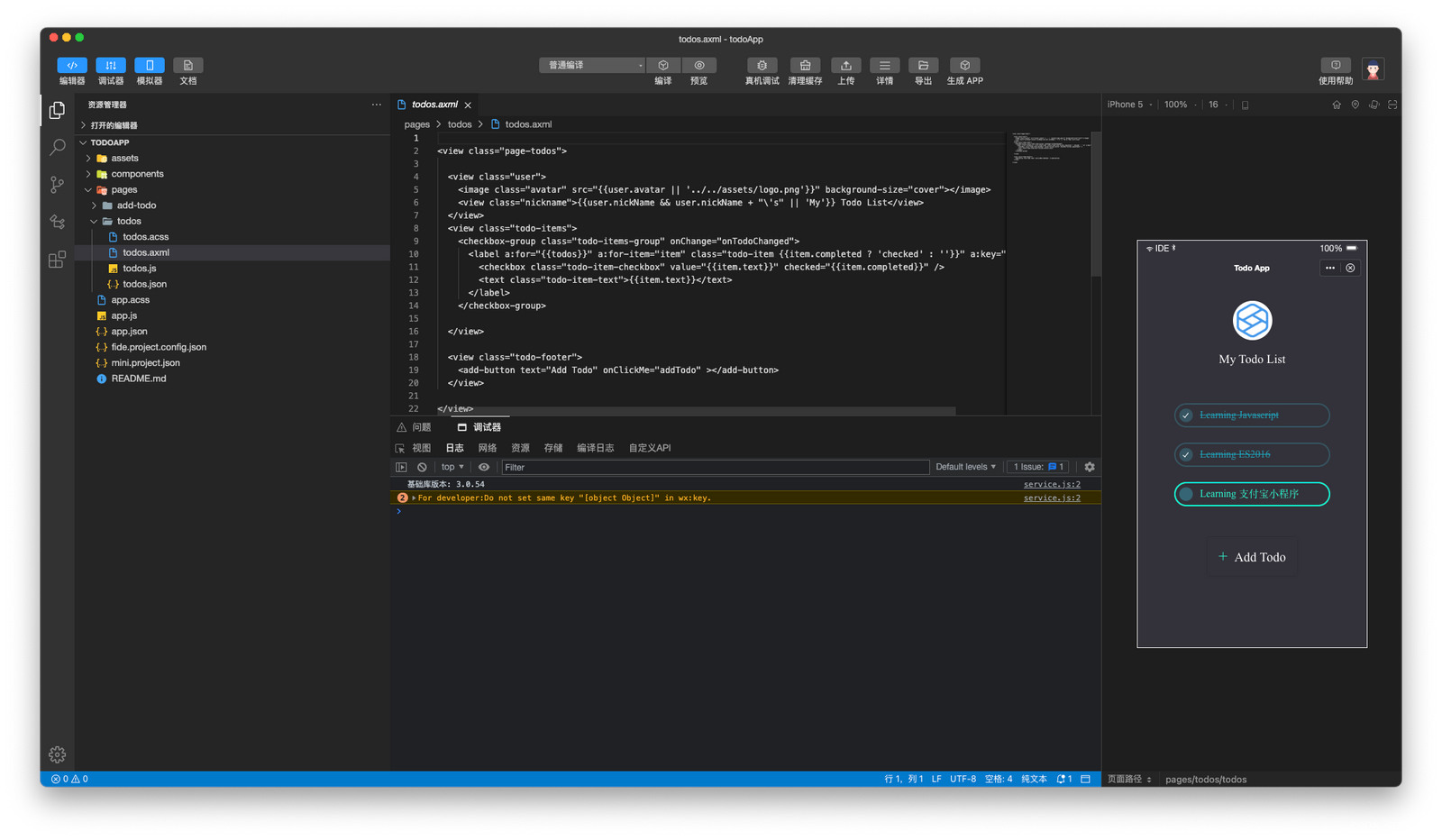Switch to the 网络 network tab
1442x840 pixels.
[x=488, y=448]
